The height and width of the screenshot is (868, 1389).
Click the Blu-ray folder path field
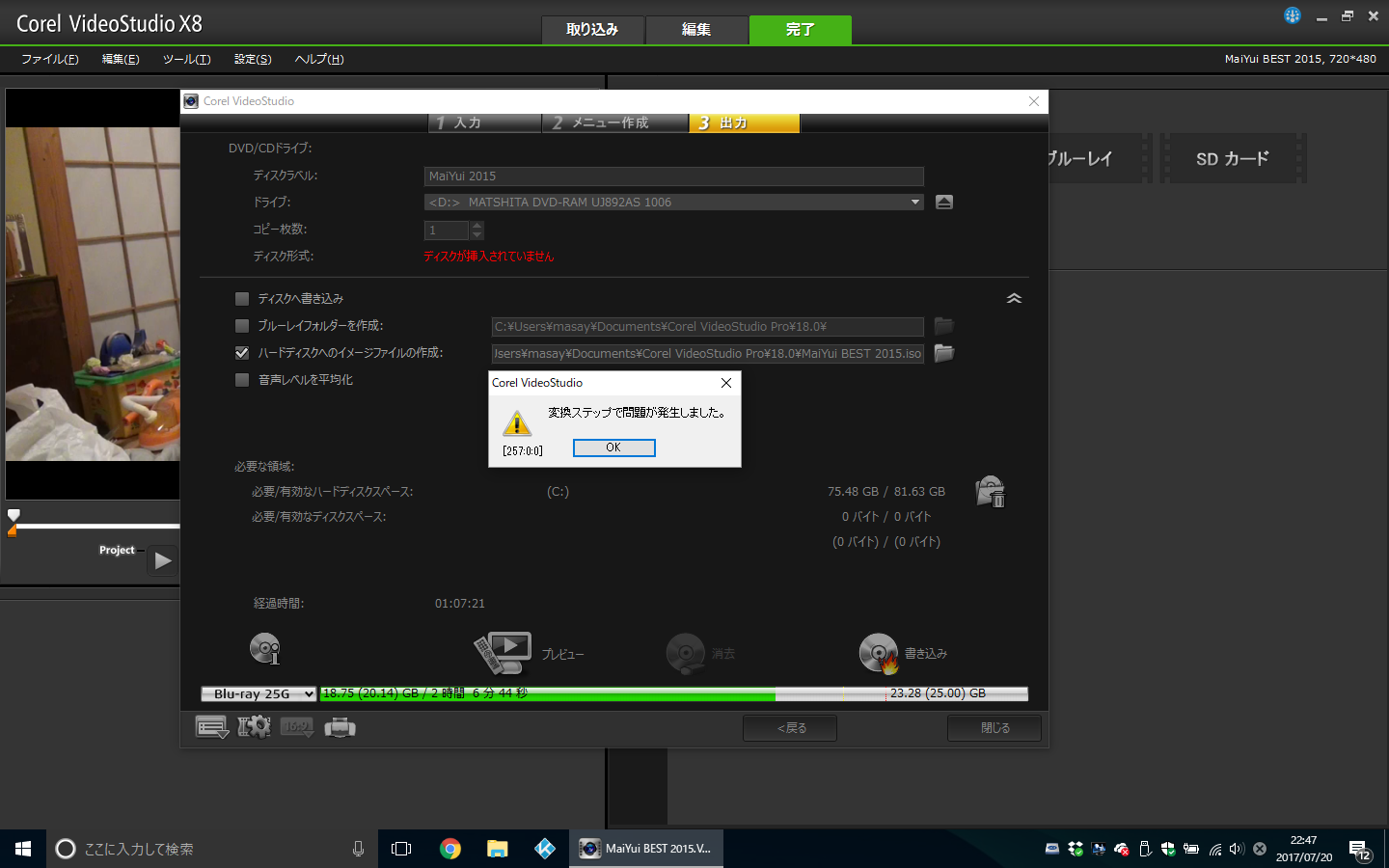[x=707, y=327]
